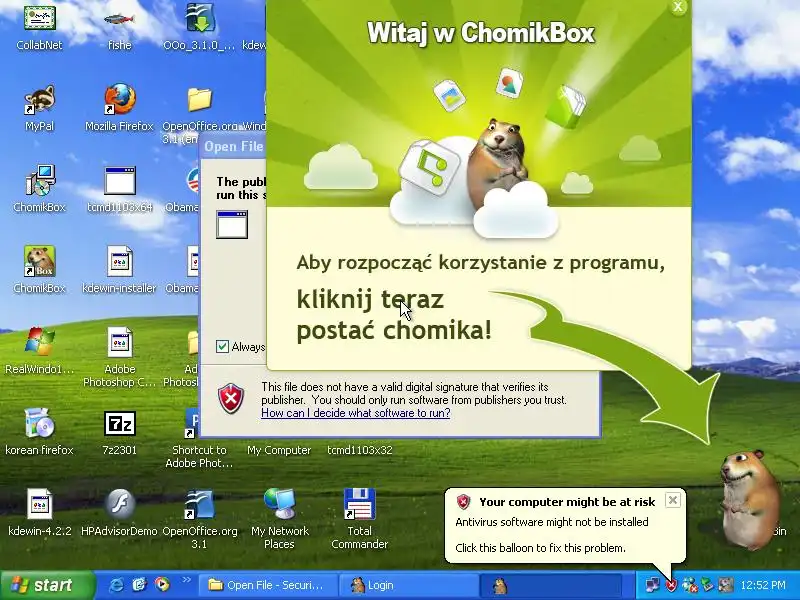Viewport: 800px width, 600px height.
Task: Open the Start menu
Action: click(47, 585)
